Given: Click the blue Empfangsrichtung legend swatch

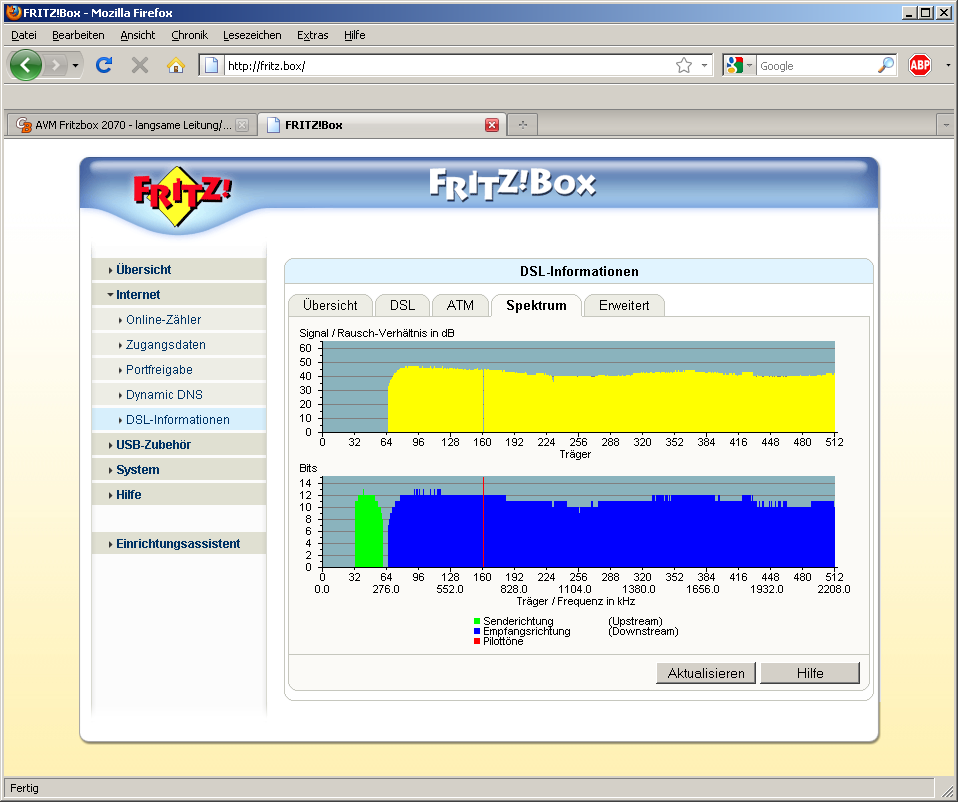Looking at the screenshot, I should pyautogui.click(x=477, y=631).
